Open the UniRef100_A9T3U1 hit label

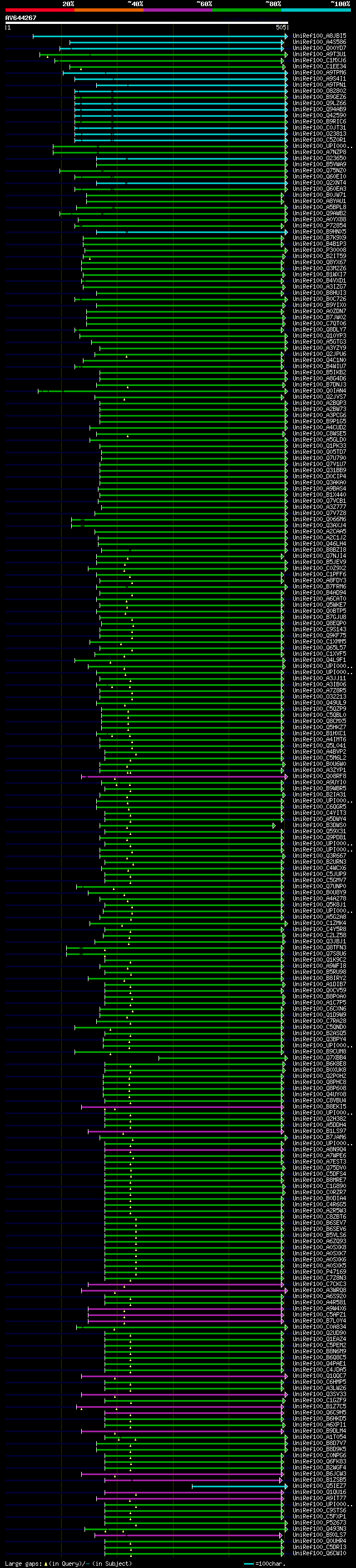319,54
